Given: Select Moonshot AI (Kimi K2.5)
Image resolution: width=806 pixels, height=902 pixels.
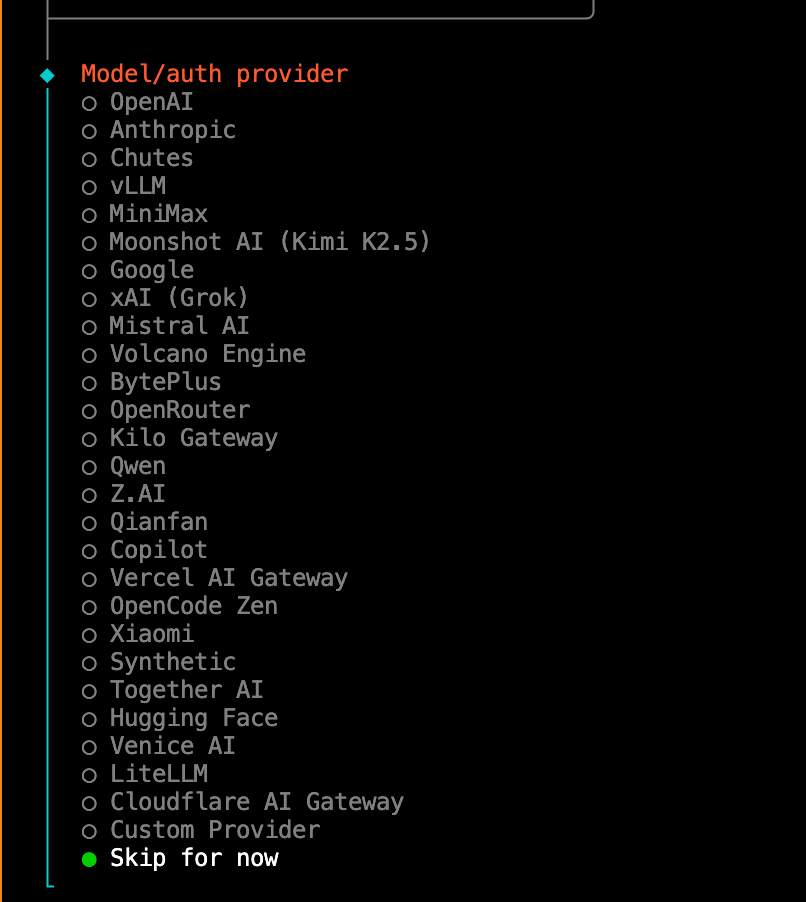Looking at the screenshot, I should click(269, 242).
